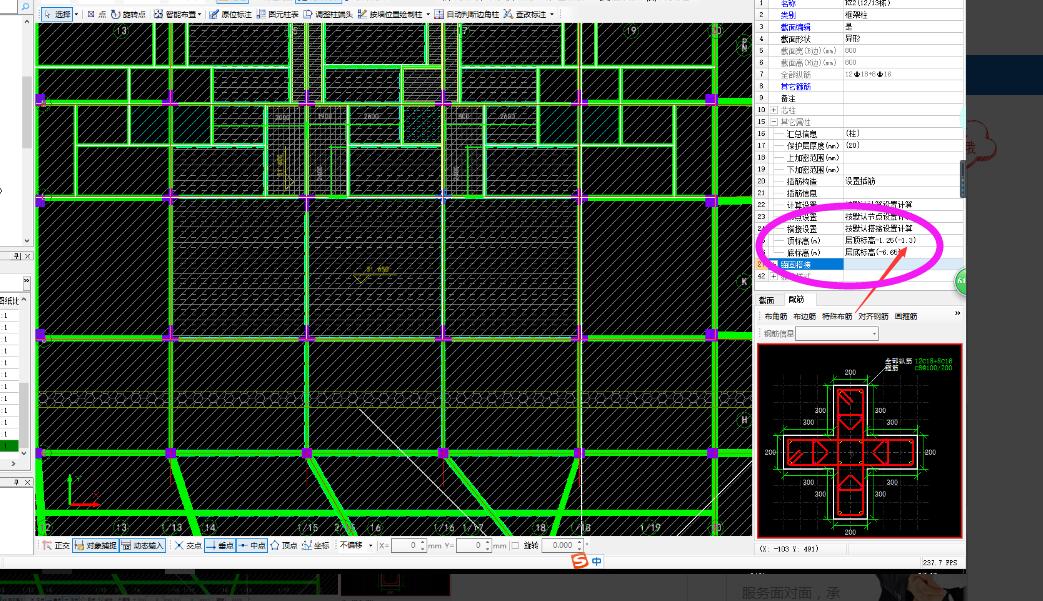Pin the lower-left docked panel
The width and height of the screenshot is (1043, 601).
coord(17,482)
